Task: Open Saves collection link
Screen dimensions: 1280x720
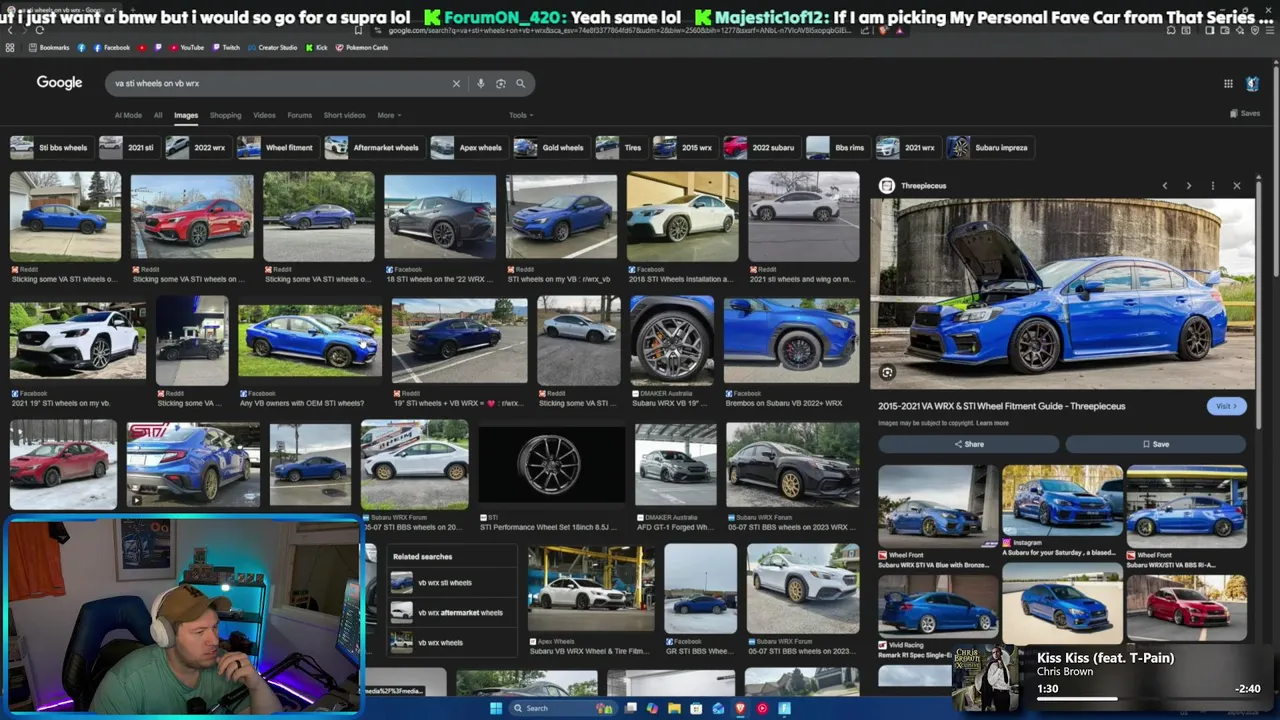Action: (x=1245, y=114)
